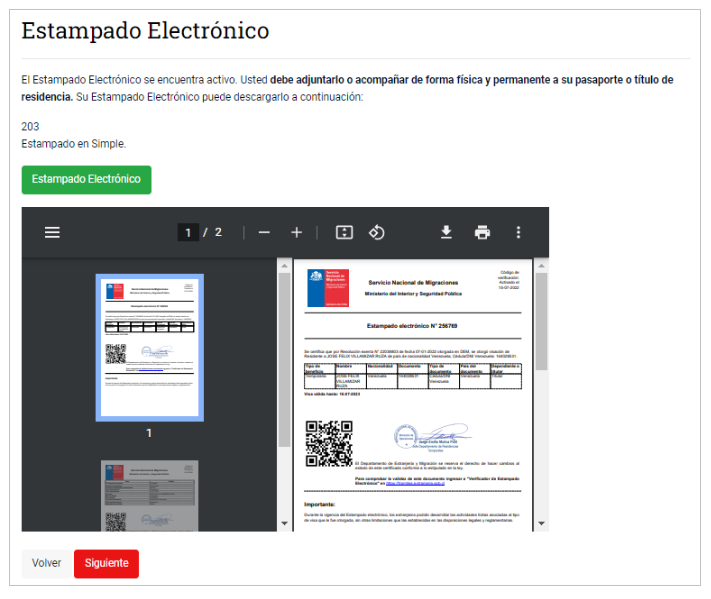Print the PDF document
Screen dimensions: 711x599
(482, 233)
